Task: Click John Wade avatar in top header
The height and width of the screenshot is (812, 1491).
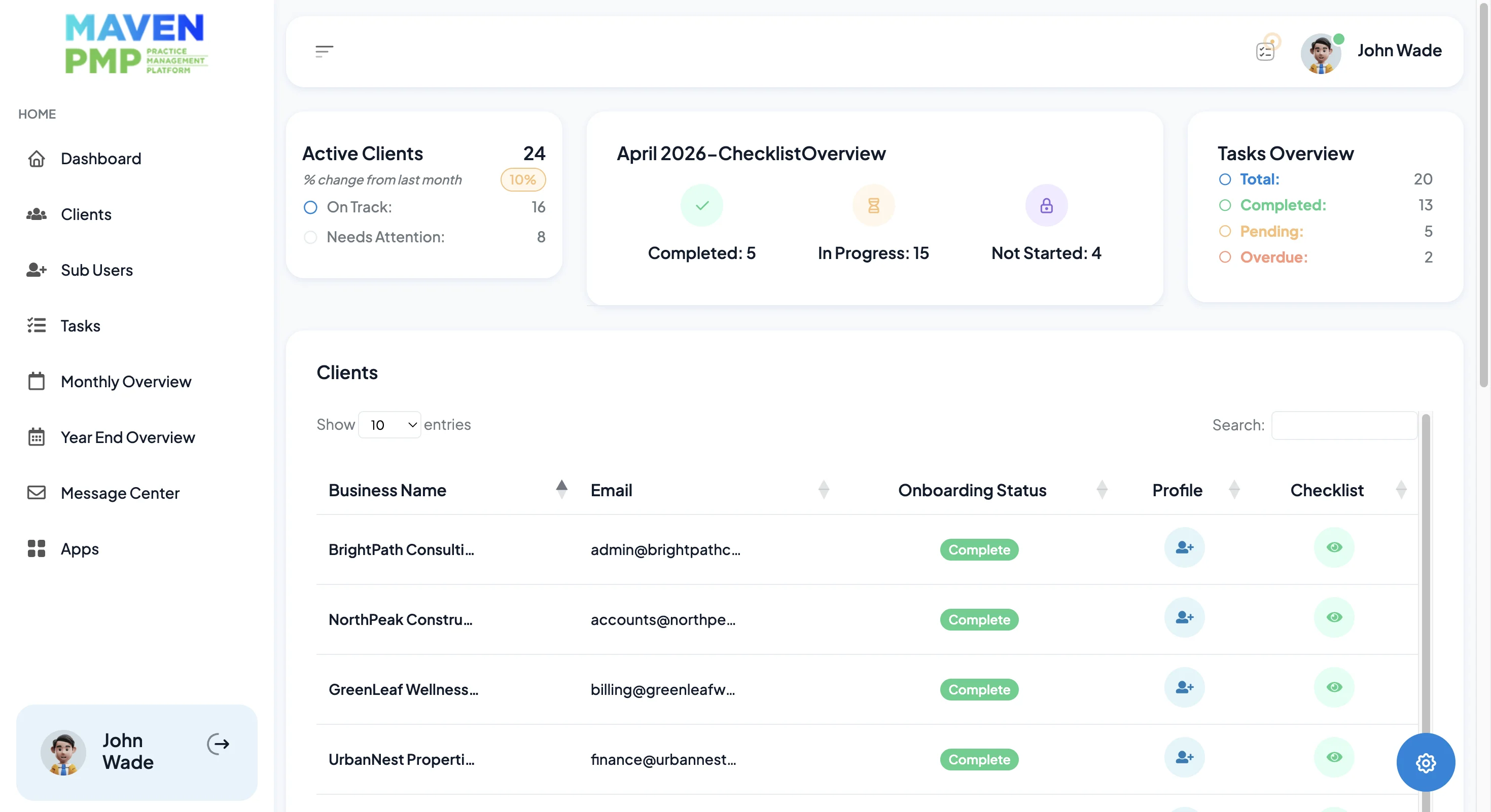Action: point(1321,53)
